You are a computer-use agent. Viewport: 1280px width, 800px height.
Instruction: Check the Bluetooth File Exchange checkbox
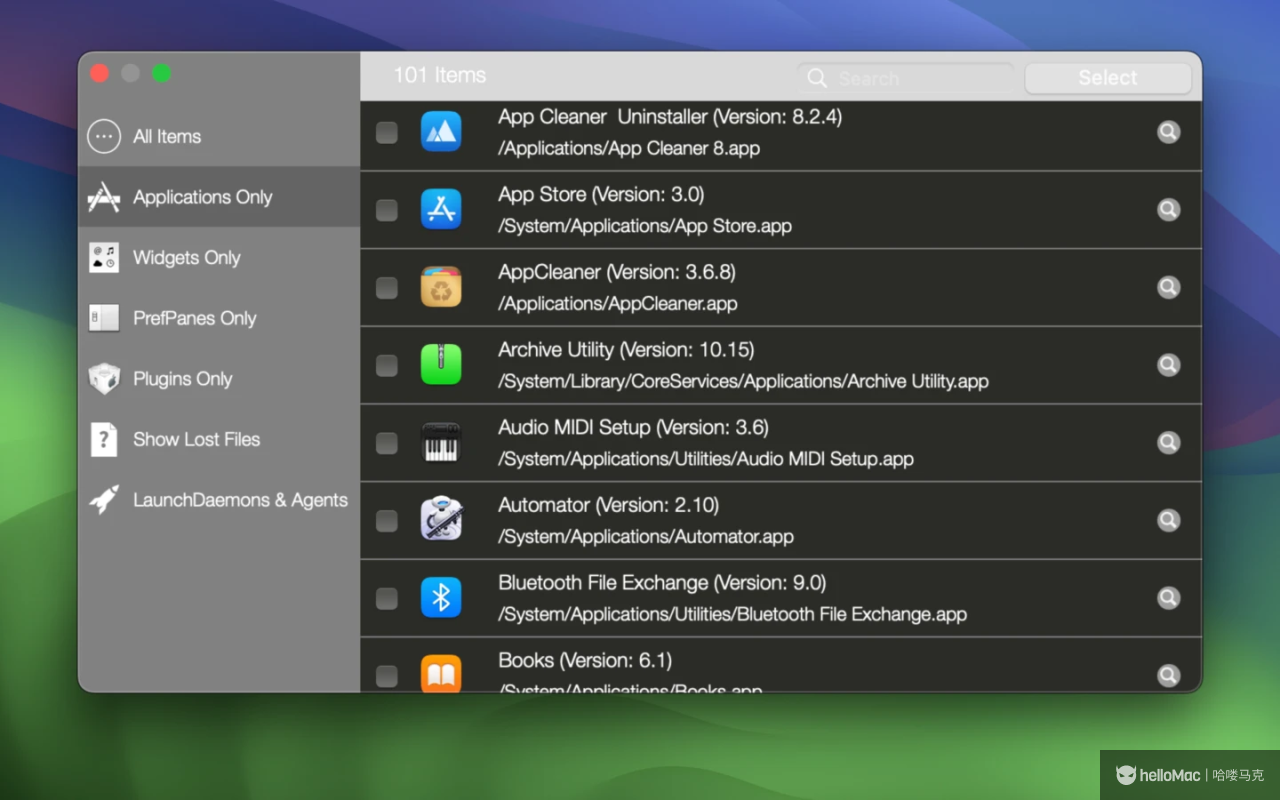386,598
